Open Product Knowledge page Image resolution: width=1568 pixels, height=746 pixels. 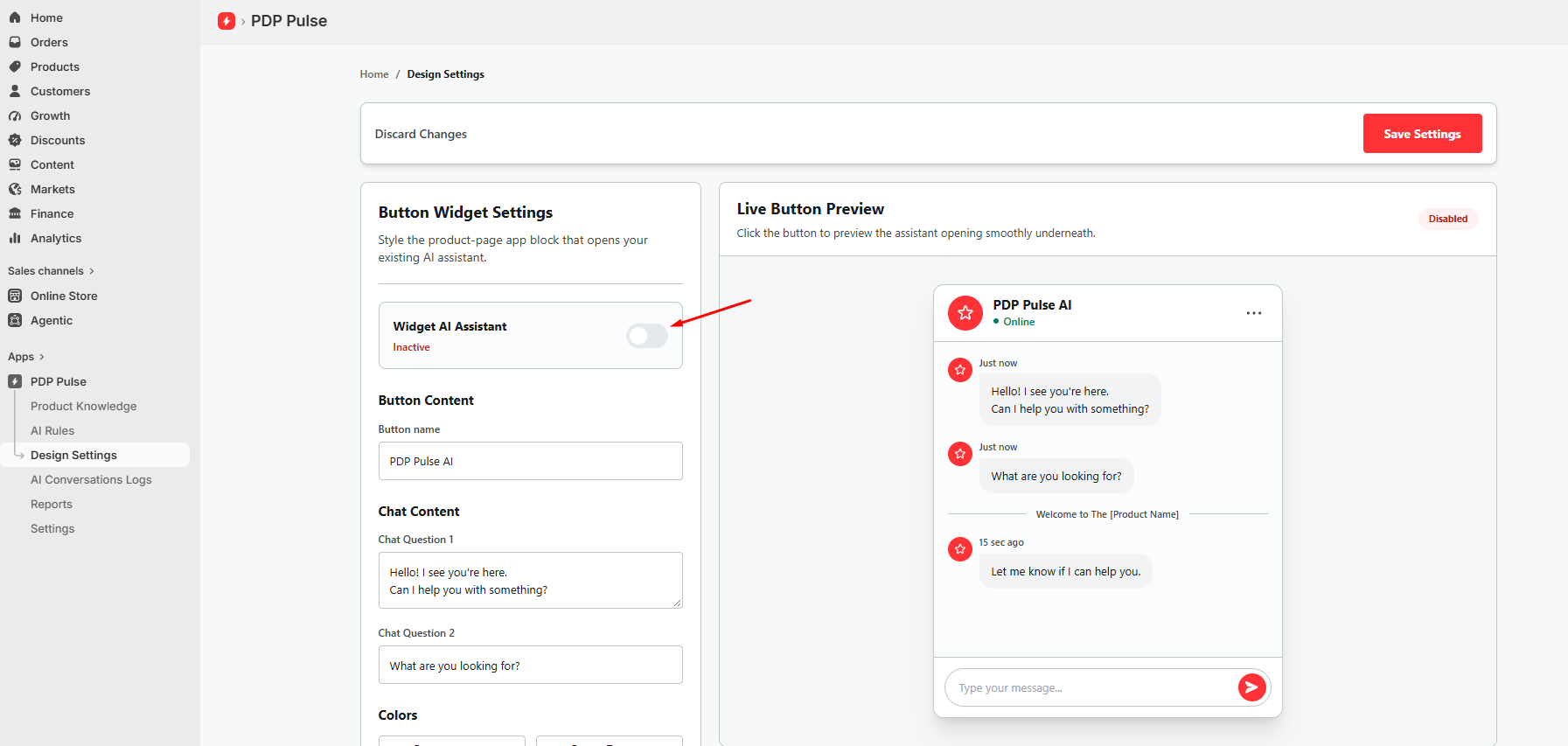point(84,406)
